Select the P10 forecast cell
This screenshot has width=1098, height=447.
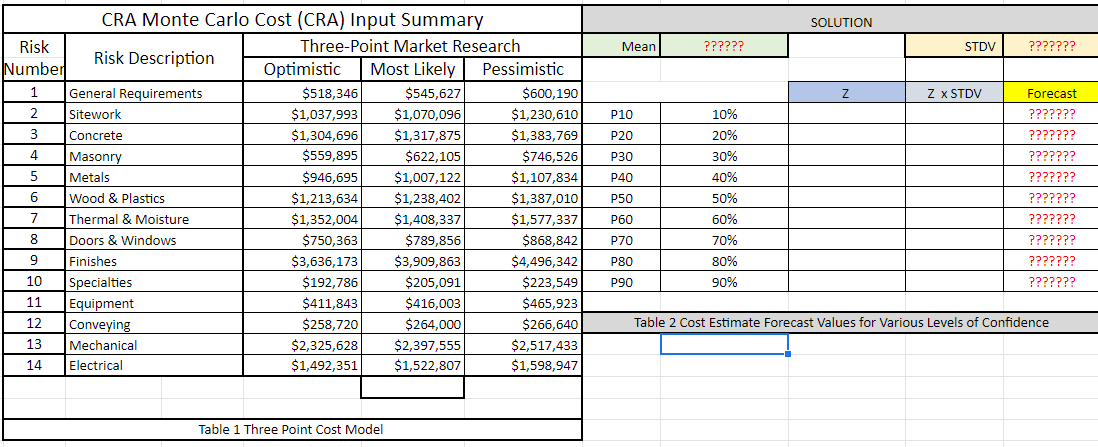pos(1050,114)
